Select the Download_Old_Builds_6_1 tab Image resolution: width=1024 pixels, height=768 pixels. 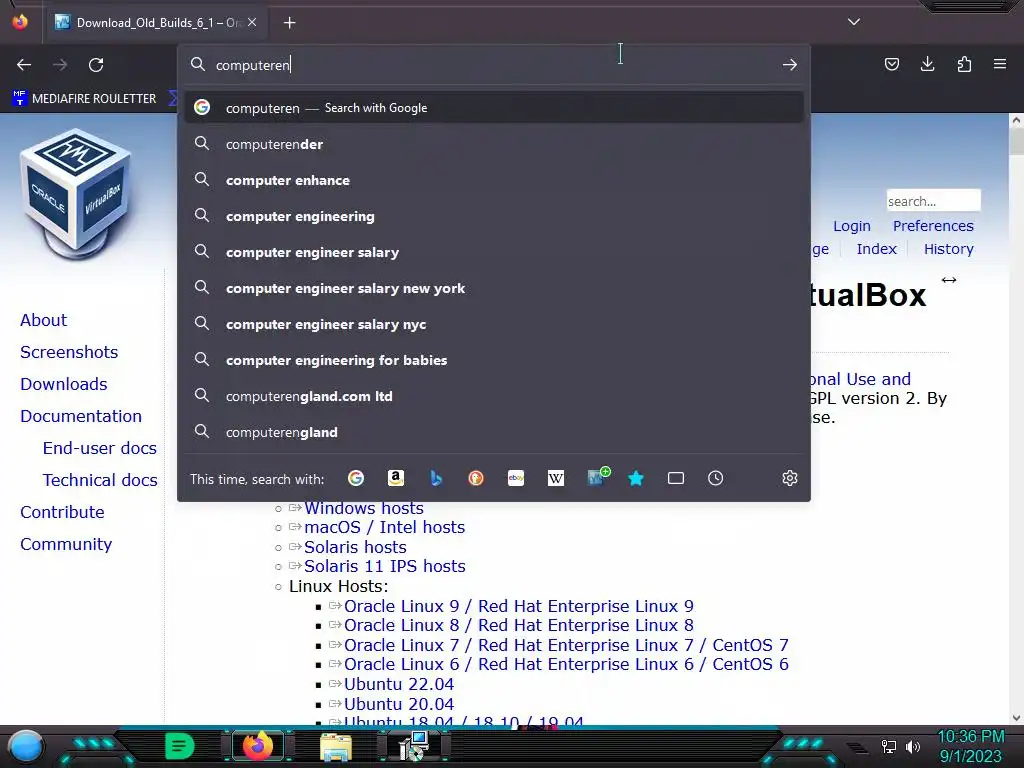(155, 23)
